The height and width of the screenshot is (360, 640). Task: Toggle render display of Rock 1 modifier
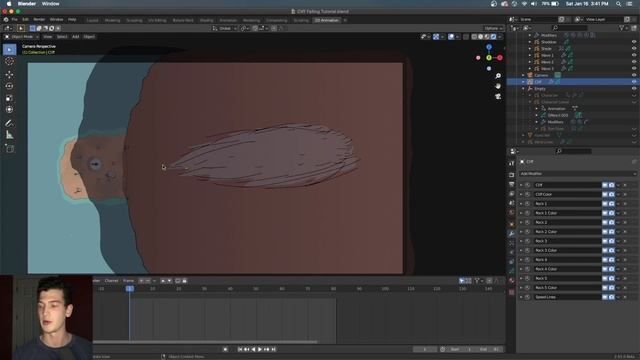click(611, 204)
